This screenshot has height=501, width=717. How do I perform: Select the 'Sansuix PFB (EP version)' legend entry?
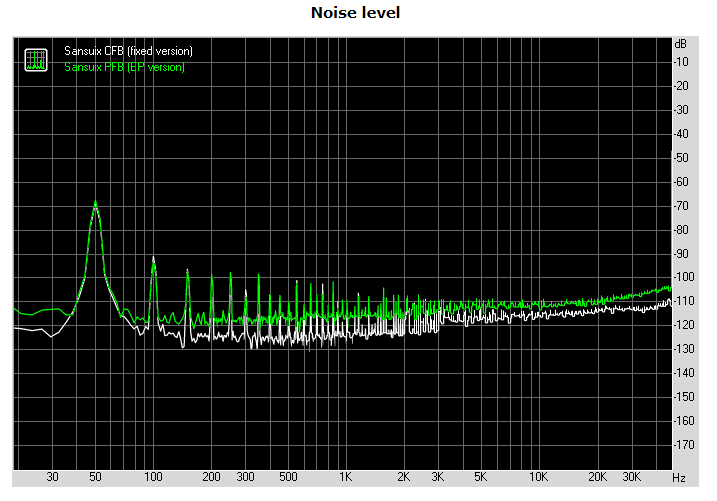[124, 67]
